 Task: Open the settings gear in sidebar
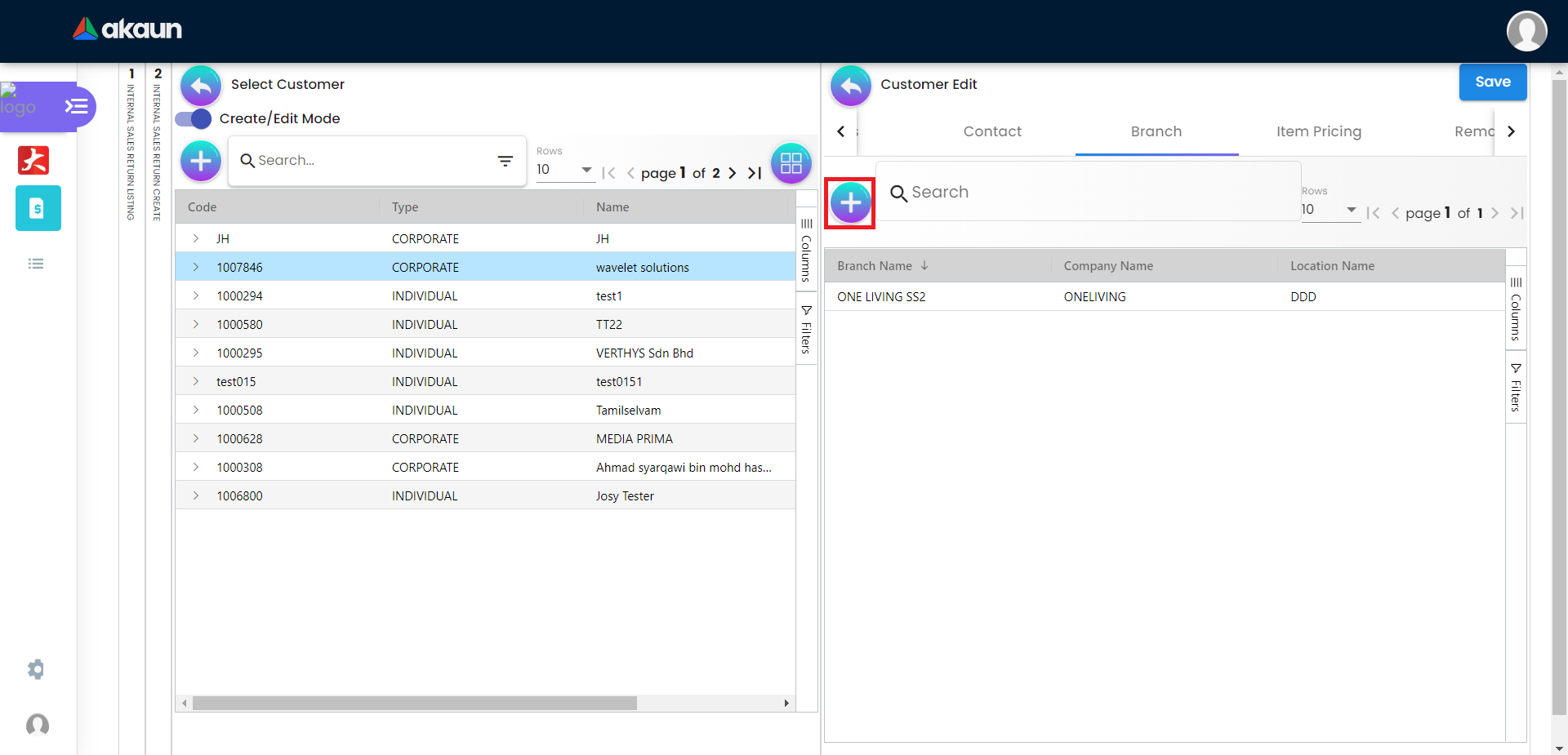pos(36,669)
